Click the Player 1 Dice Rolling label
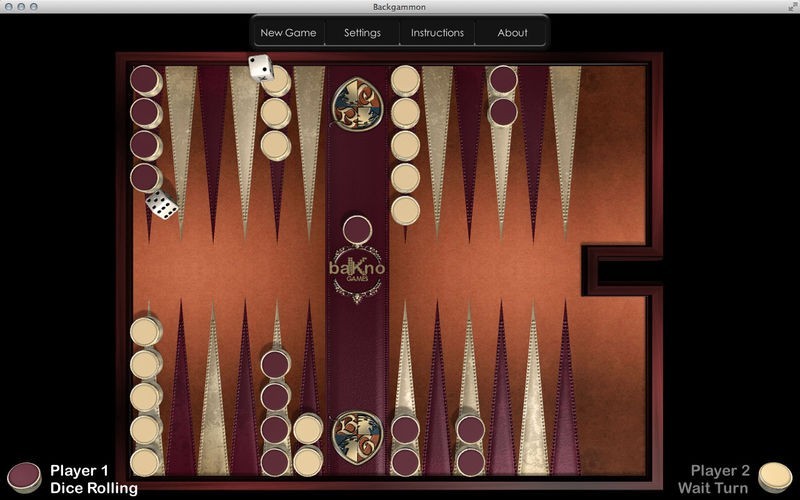800x500 pixels. (x=93, y=479)
